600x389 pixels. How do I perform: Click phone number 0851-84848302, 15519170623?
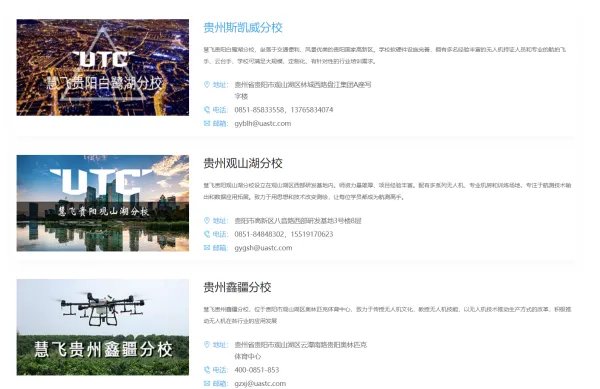coord(284,234)
